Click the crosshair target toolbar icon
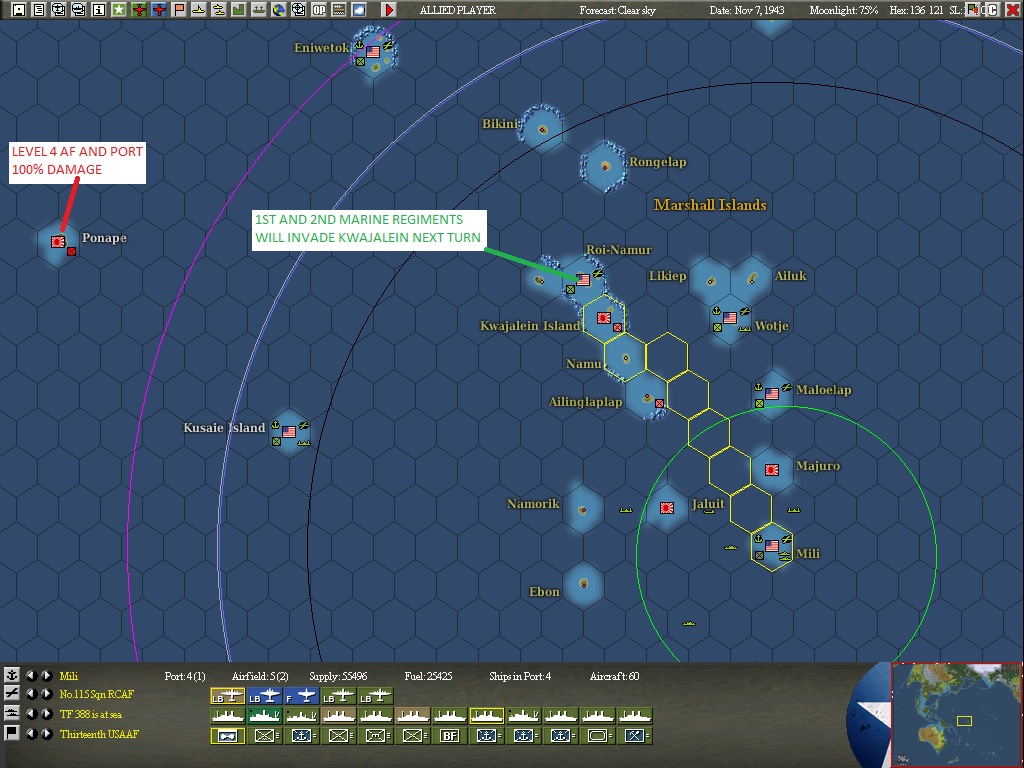Viewport: 1024px width, 768px height. click(x=298, y=10)
